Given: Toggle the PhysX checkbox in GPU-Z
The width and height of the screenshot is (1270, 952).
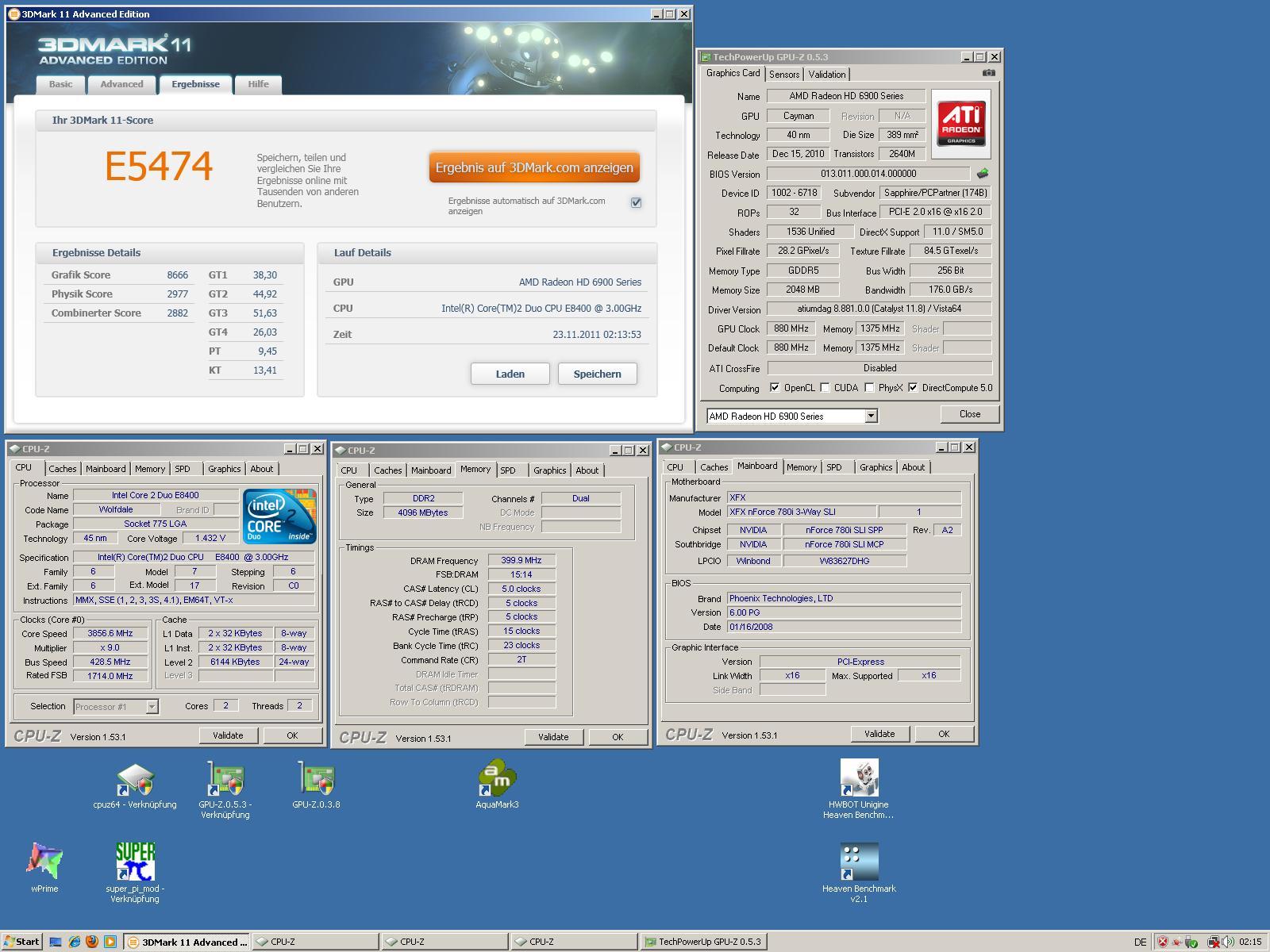Looking at the screenshot, I should (869, 388).
